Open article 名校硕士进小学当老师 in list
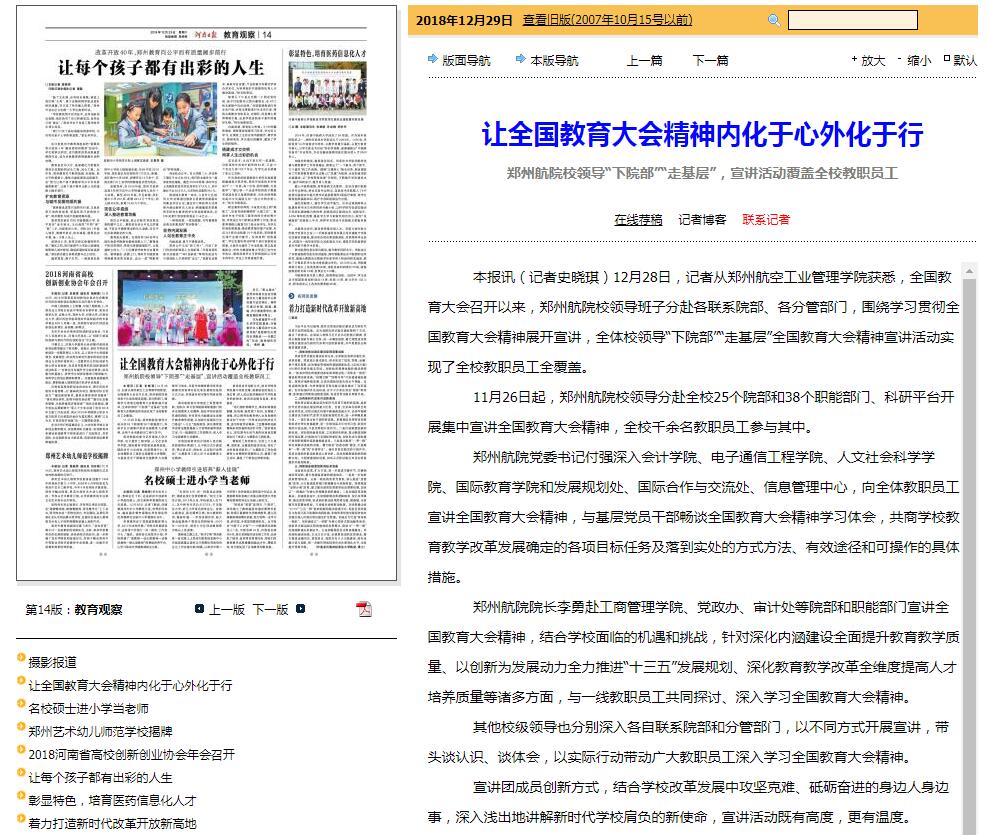 click(89, 708)
